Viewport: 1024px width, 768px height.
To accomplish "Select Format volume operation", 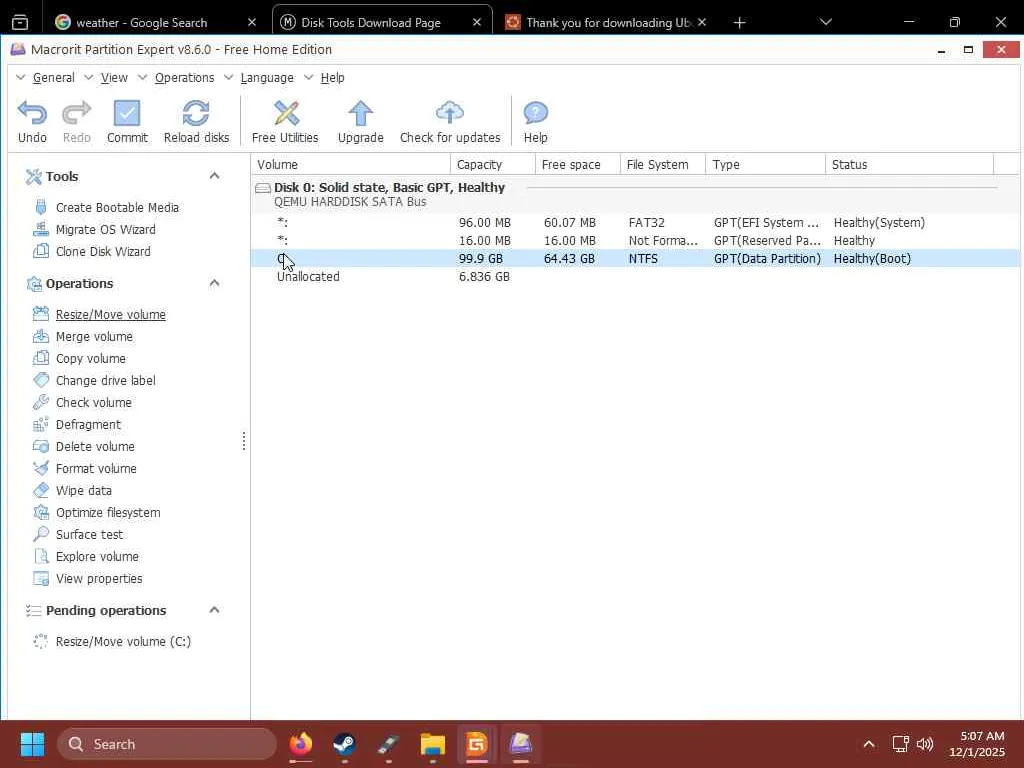I will point(96,469).
